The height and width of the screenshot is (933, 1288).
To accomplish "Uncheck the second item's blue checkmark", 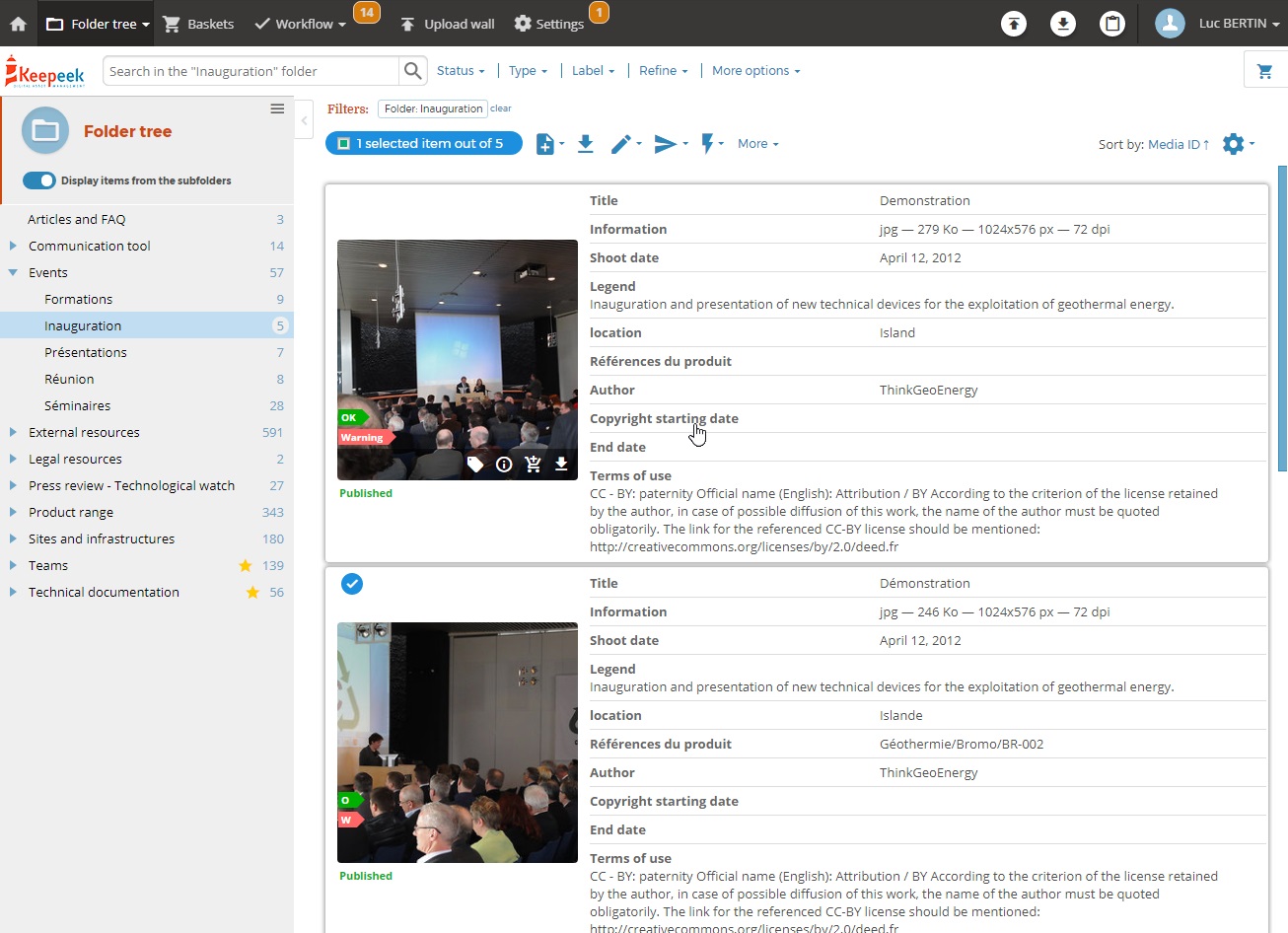I will tap(352, 584).
